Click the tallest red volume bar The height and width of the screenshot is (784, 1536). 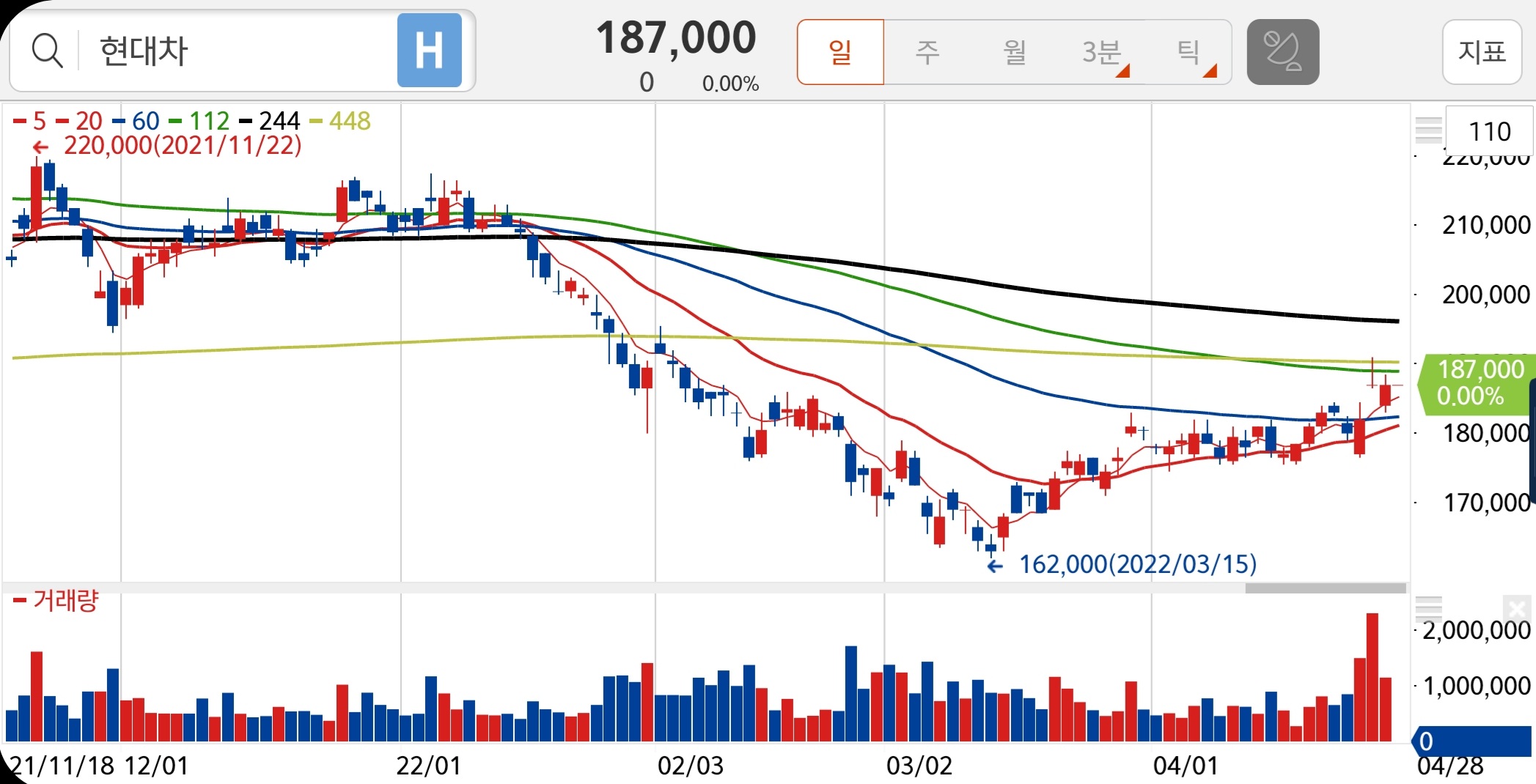click(1373, 677)
